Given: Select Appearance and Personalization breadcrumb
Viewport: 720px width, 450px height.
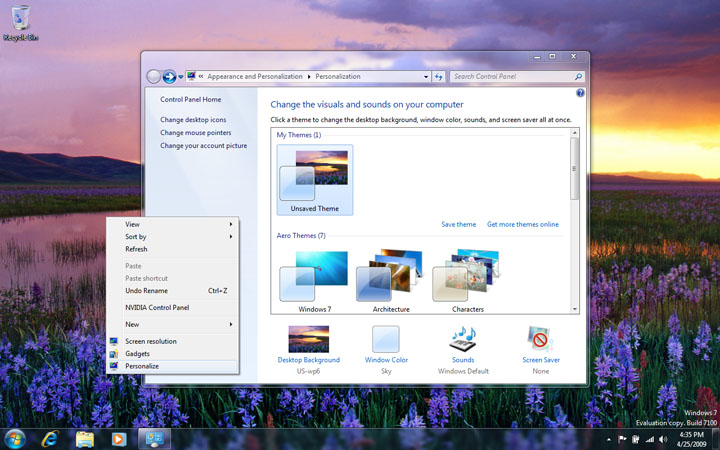Looking at the screenshot, I should tap(254, 77).
